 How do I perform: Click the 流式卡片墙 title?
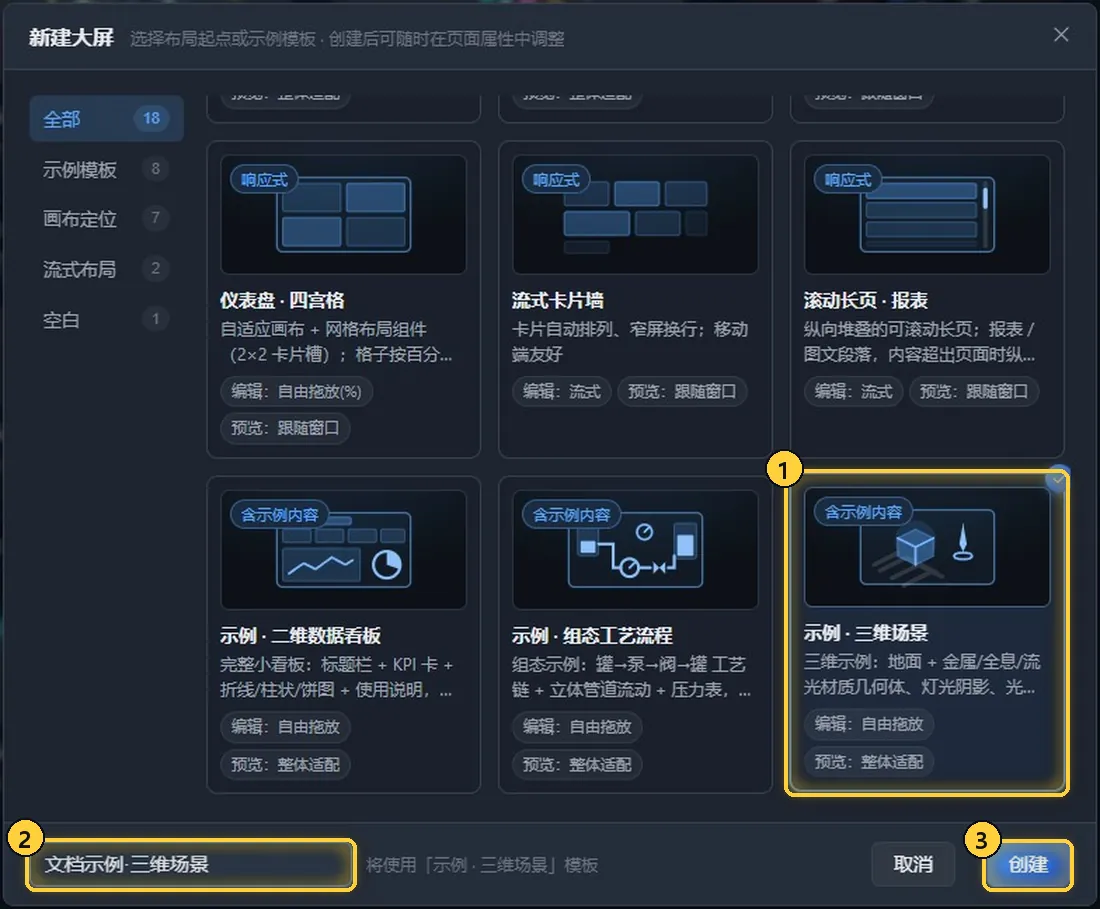pos(558,300)
